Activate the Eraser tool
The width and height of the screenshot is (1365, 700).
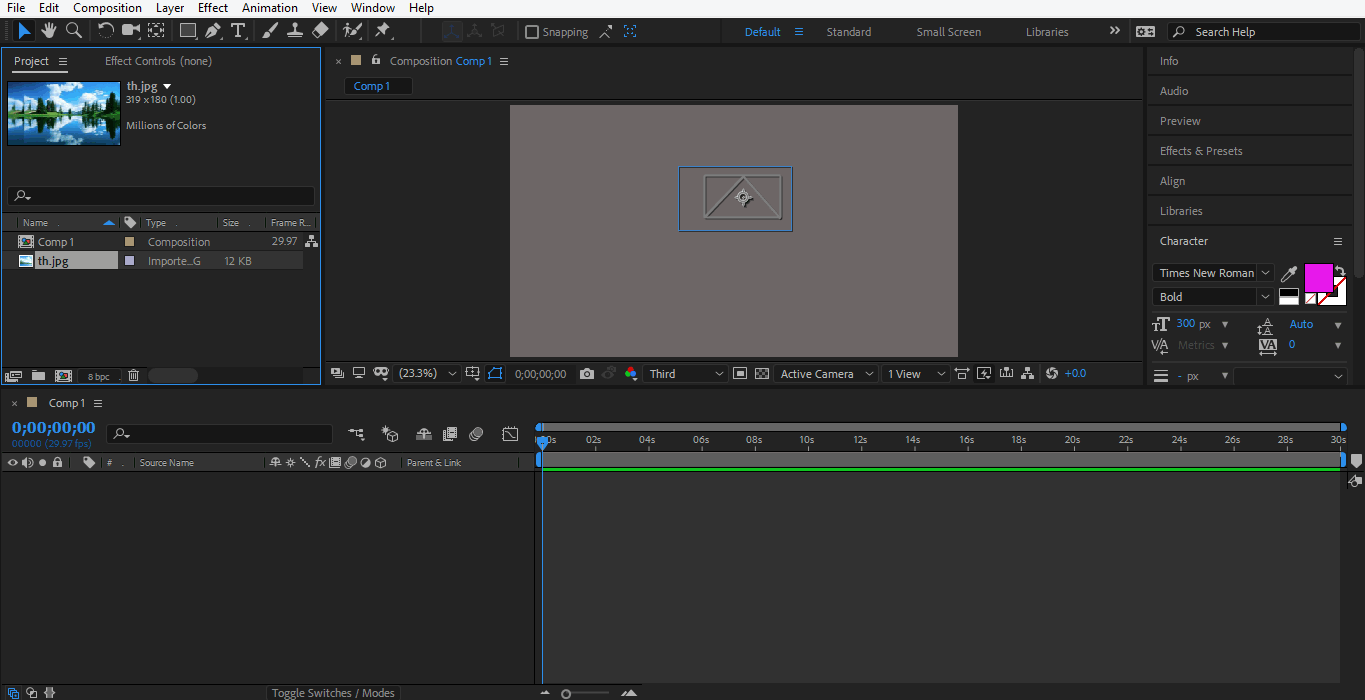(320, 31)
